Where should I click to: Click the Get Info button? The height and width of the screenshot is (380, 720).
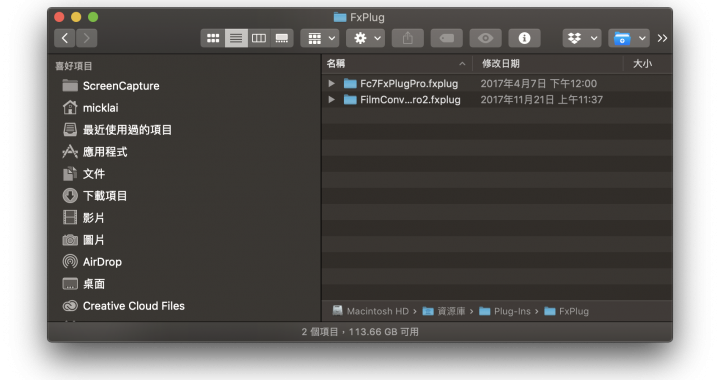[524, 38]
